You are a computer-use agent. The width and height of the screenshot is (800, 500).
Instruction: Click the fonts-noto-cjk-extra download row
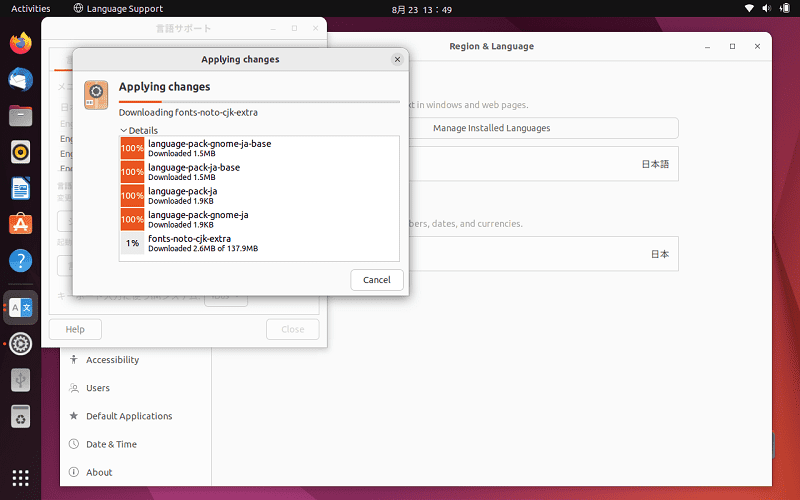tap(259, 243)
